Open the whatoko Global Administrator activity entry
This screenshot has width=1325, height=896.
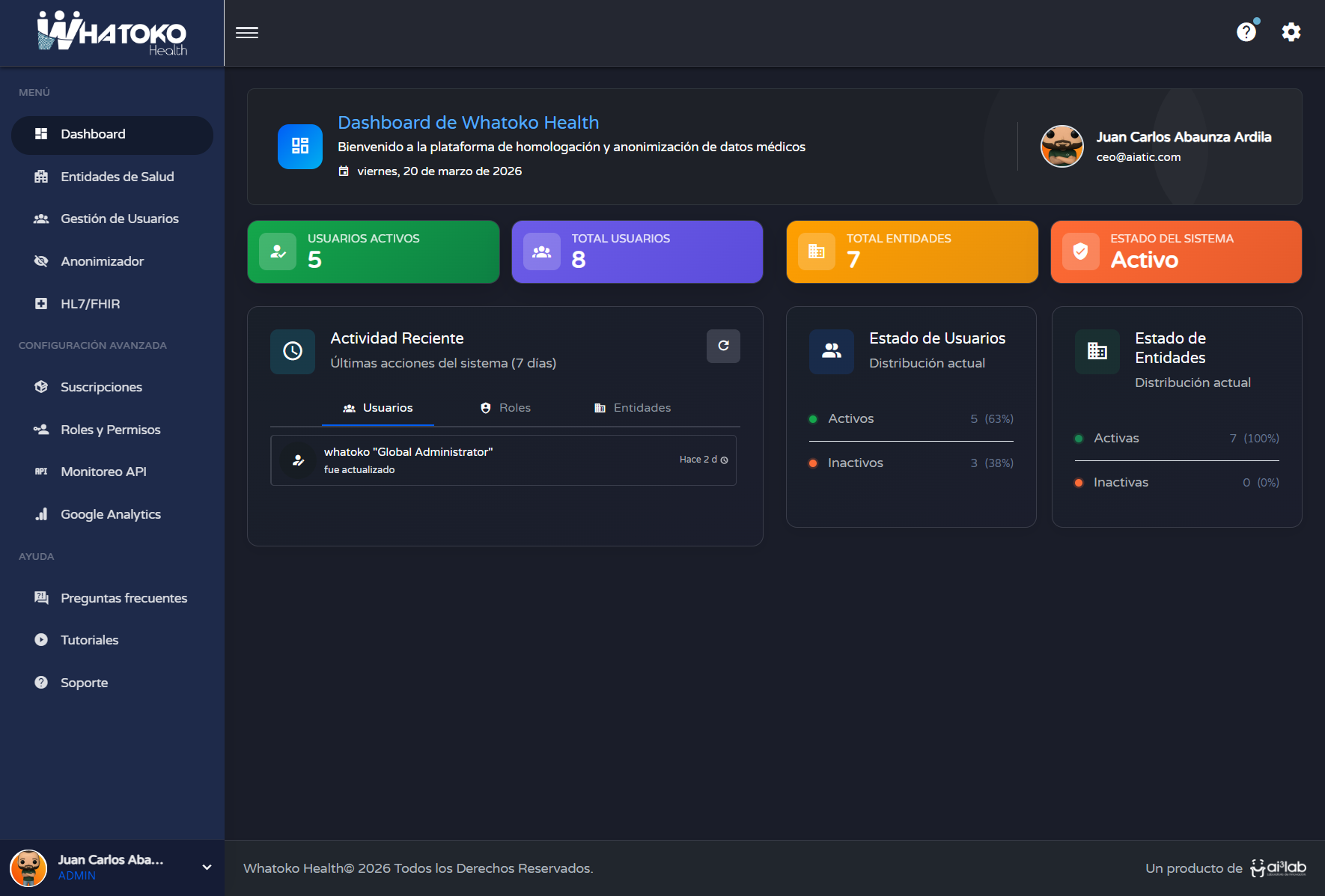coord(503,460)
